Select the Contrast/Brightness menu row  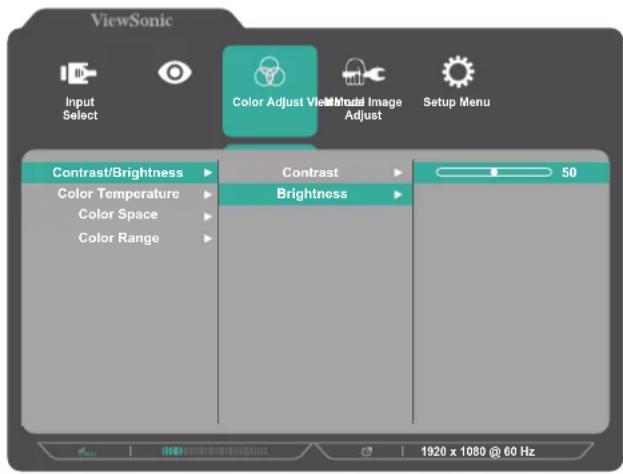pos(120,173)
